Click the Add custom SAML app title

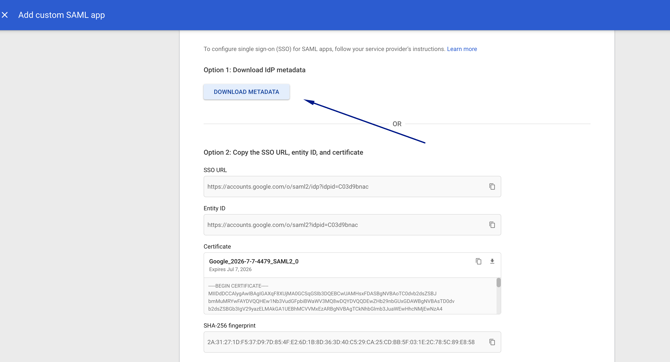click(62, 15)
